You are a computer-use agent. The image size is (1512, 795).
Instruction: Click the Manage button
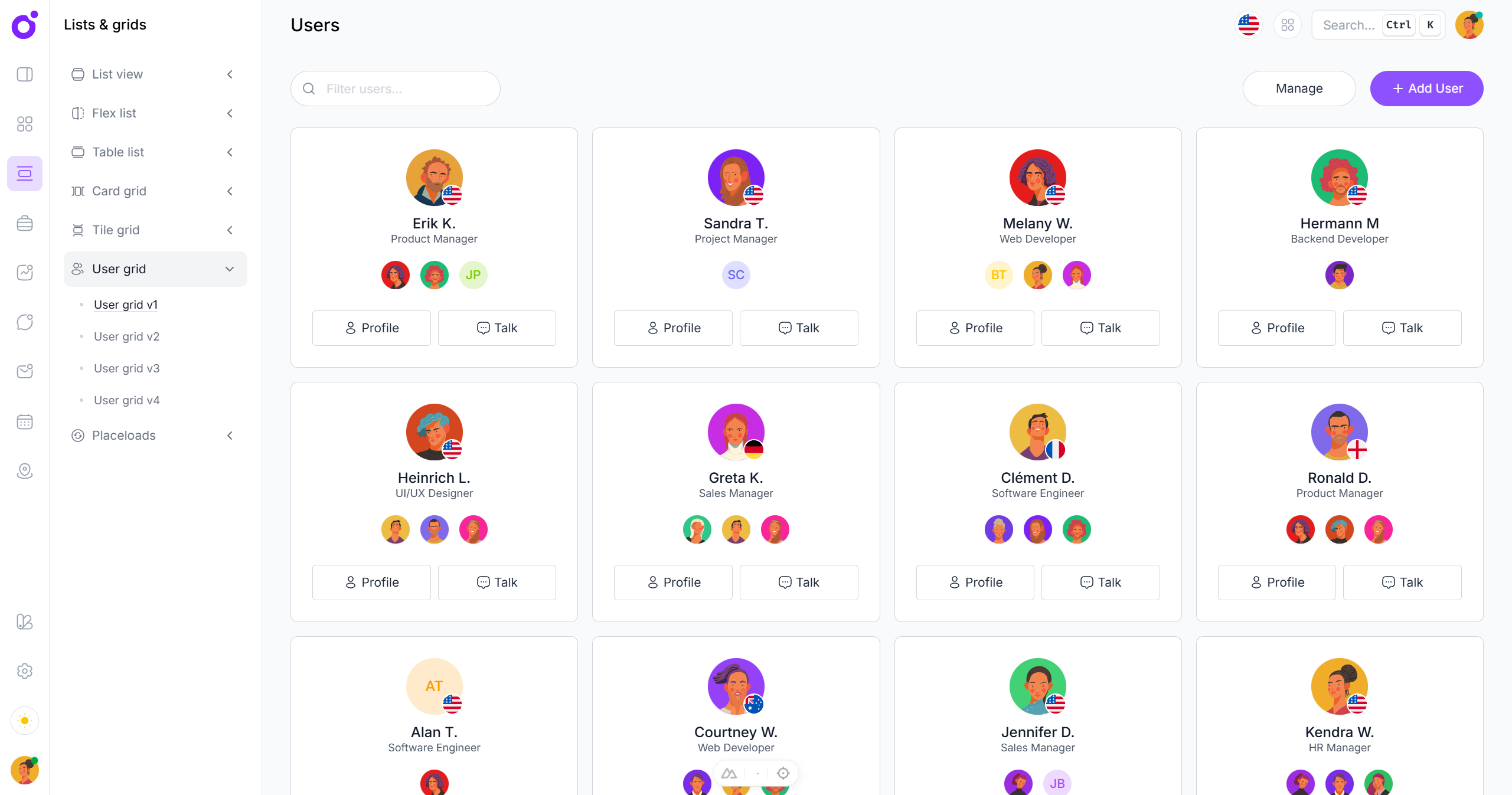click(x=1299, y=89)
